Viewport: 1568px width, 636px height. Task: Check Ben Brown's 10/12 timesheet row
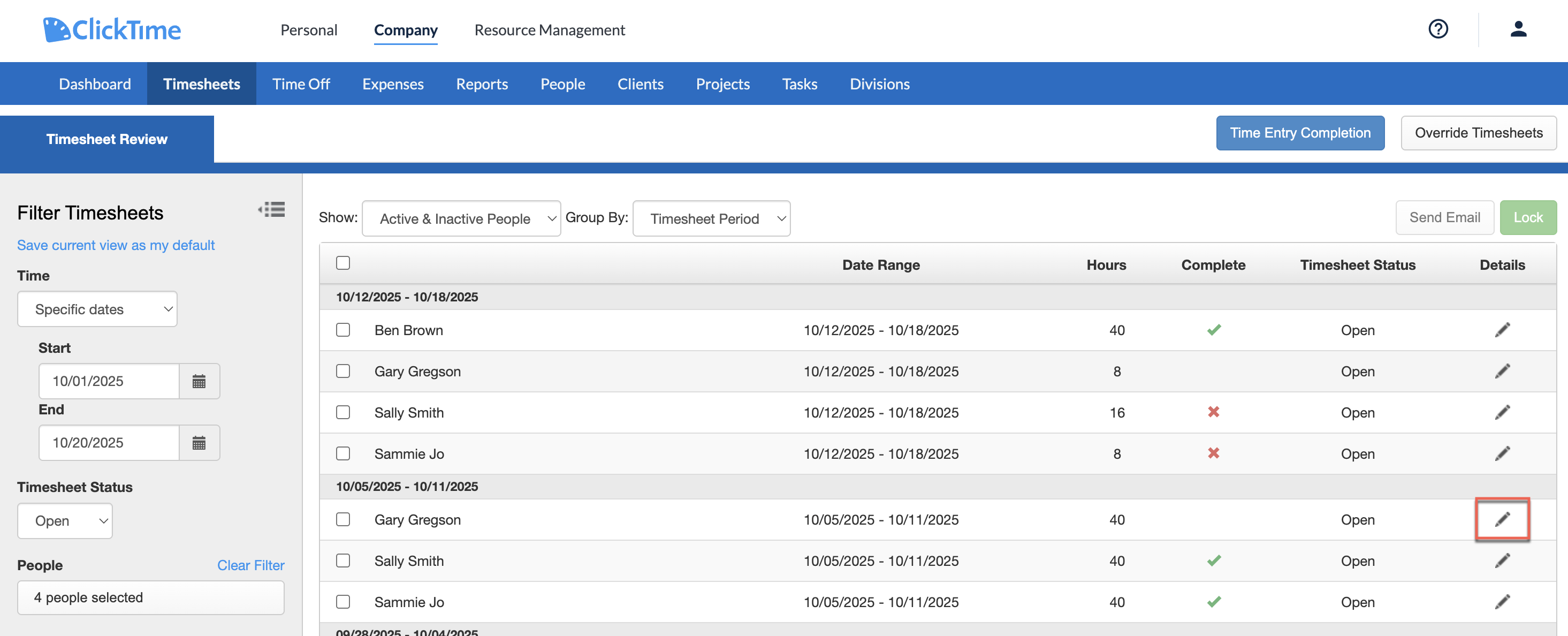pos(344,330)
